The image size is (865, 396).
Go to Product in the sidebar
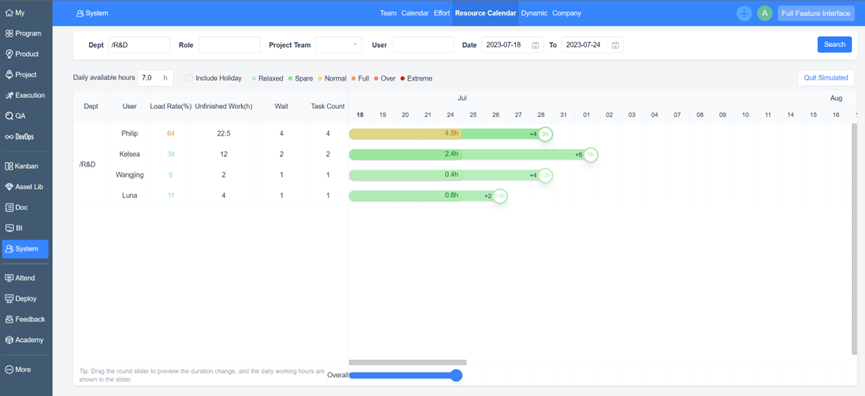tap(22, 54)
